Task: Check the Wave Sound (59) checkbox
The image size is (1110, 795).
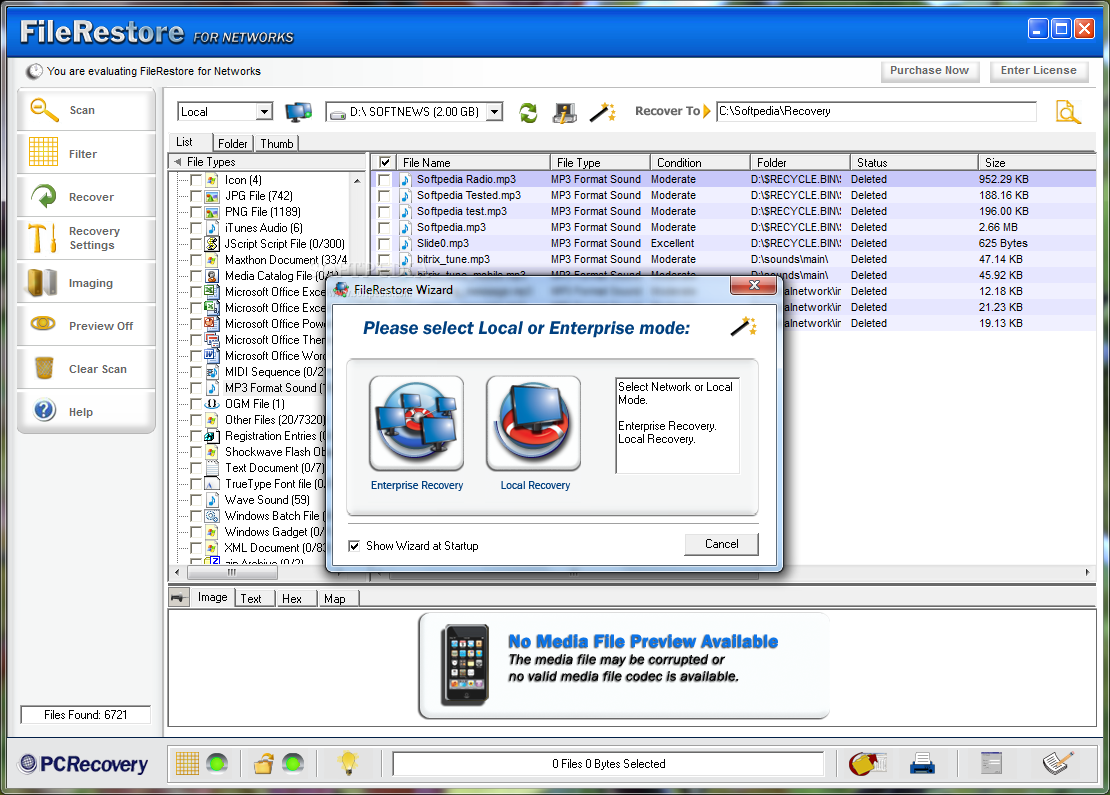Action: click(x=196, y=500)
